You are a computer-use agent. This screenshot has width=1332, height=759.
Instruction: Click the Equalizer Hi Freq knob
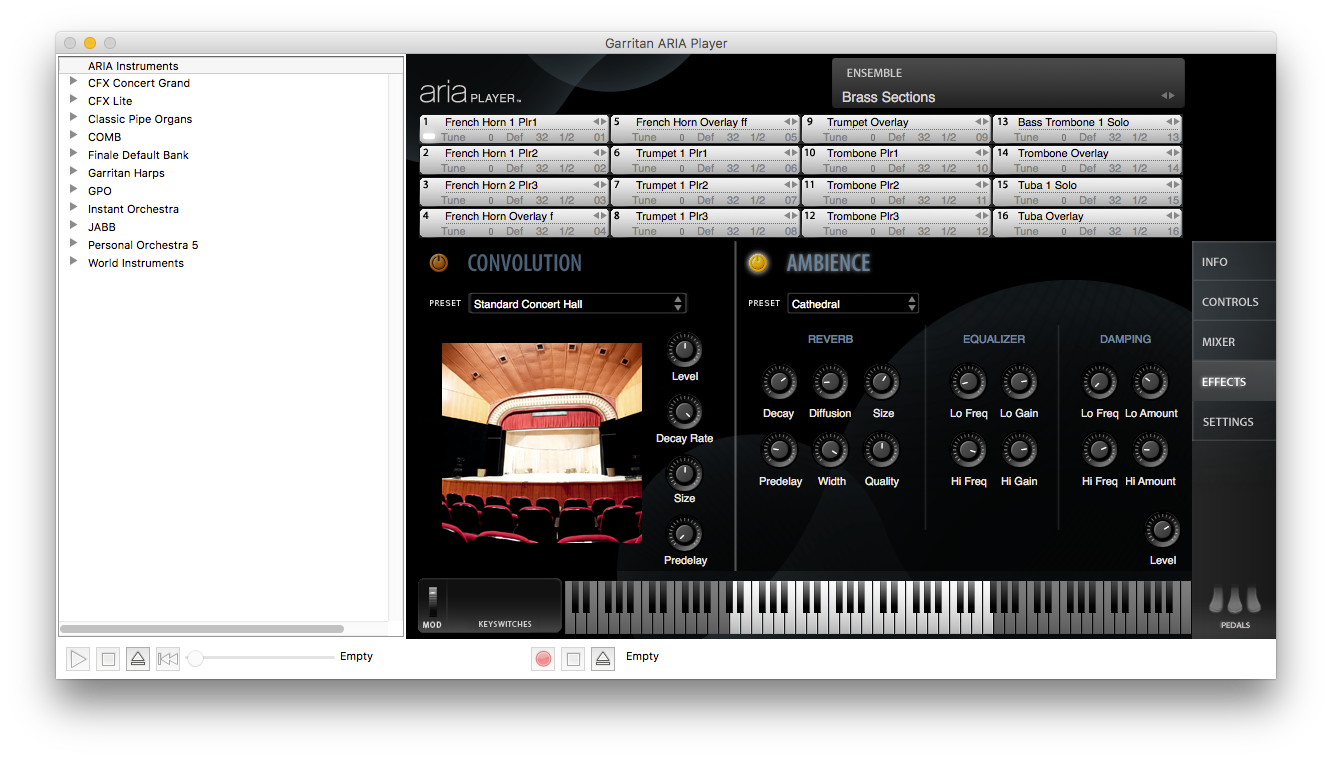(968, 450)
